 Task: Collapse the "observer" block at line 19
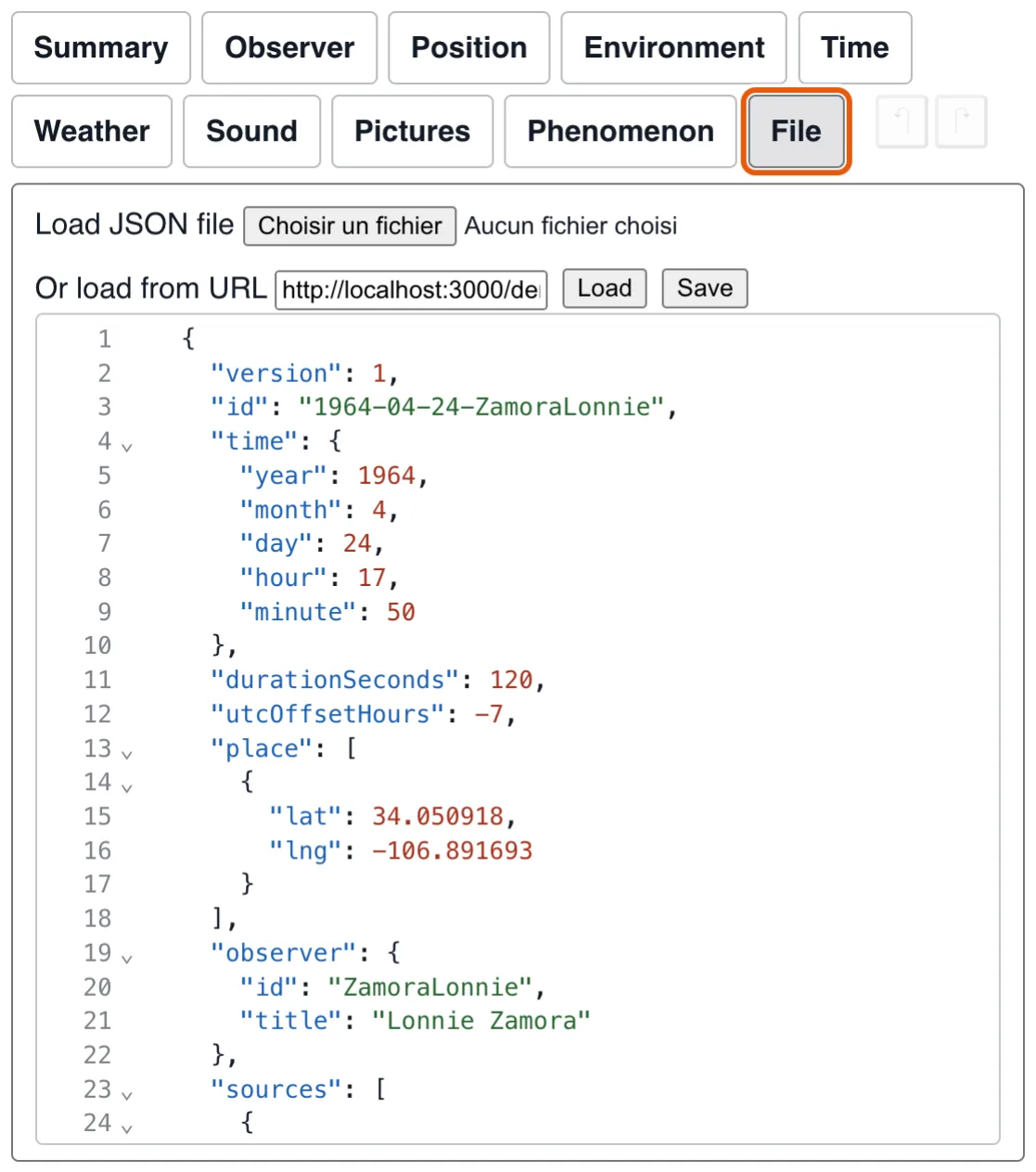pos(127,958)
